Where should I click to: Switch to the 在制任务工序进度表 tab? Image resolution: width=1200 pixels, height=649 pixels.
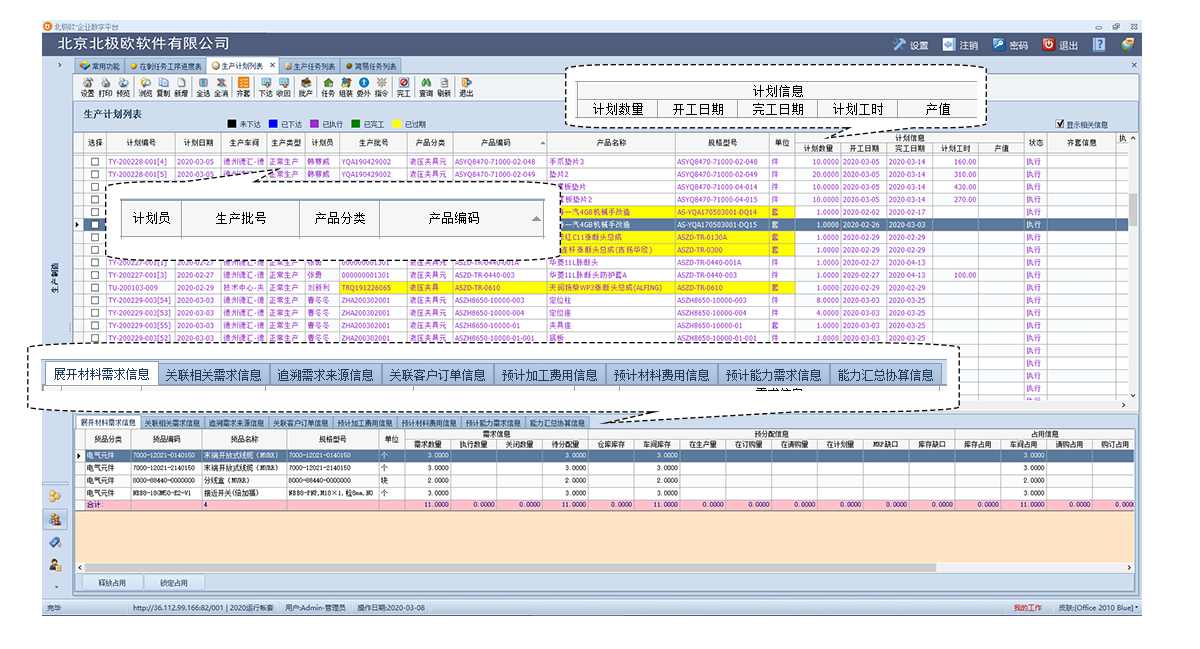[166, 65]
